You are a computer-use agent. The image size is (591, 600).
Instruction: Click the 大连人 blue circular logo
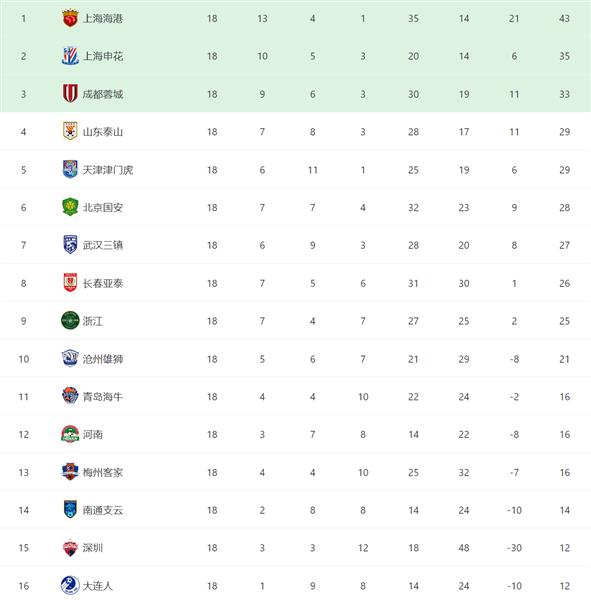[70, 585]
